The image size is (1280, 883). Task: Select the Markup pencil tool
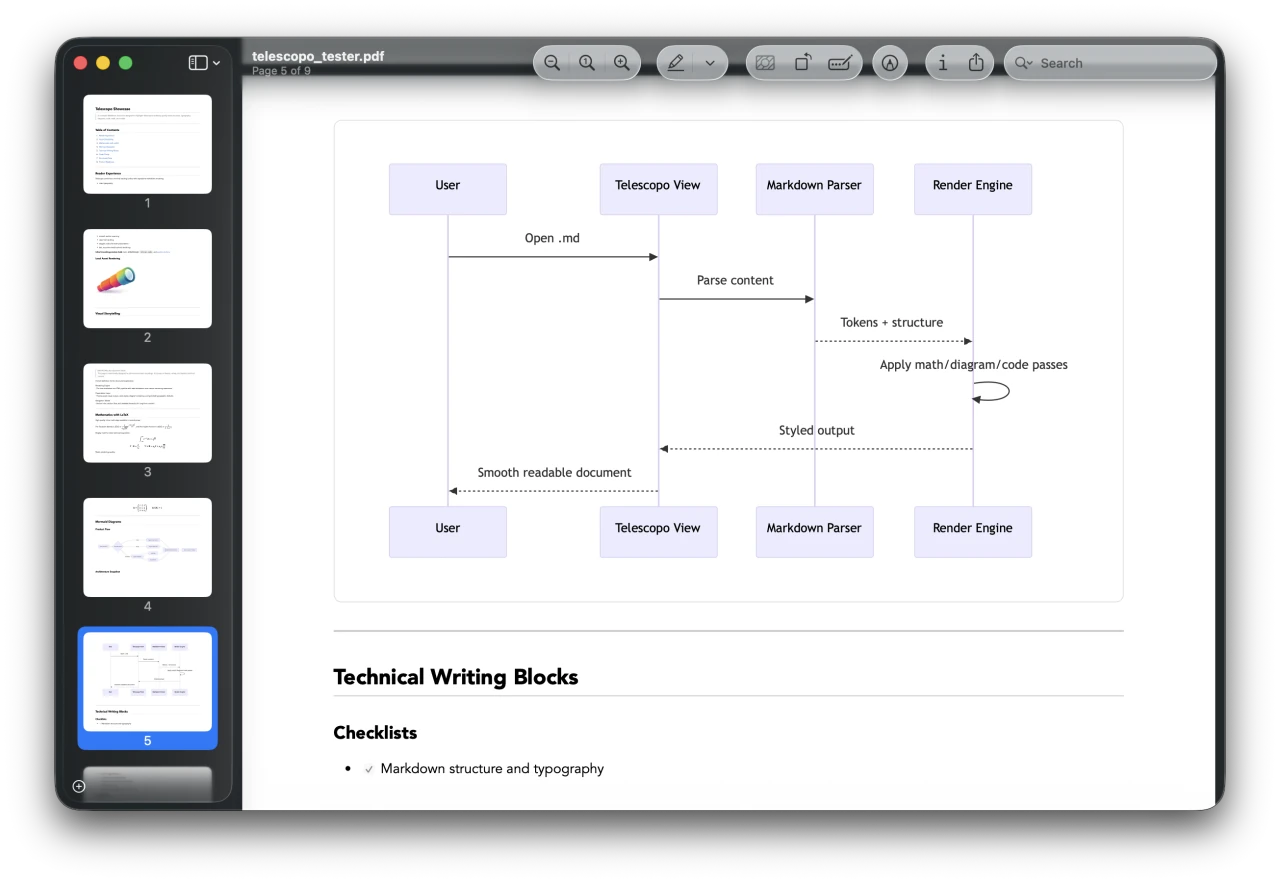(676, 62)
